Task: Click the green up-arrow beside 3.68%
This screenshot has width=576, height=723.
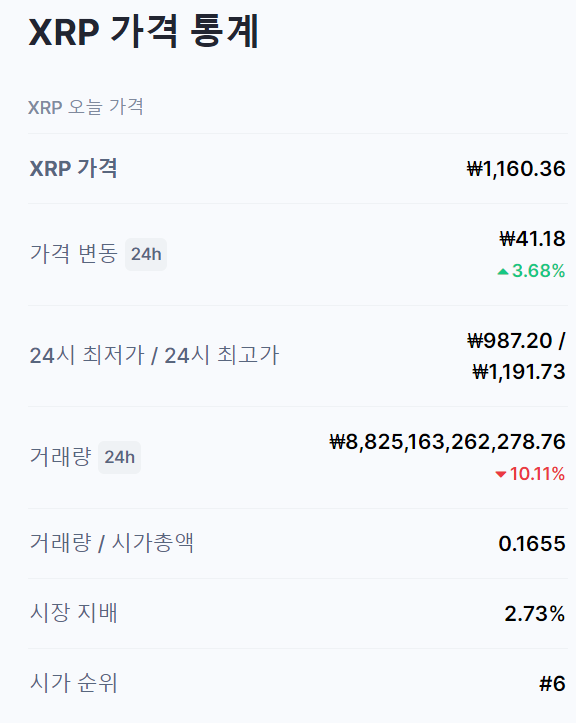Action: (503, 272)
